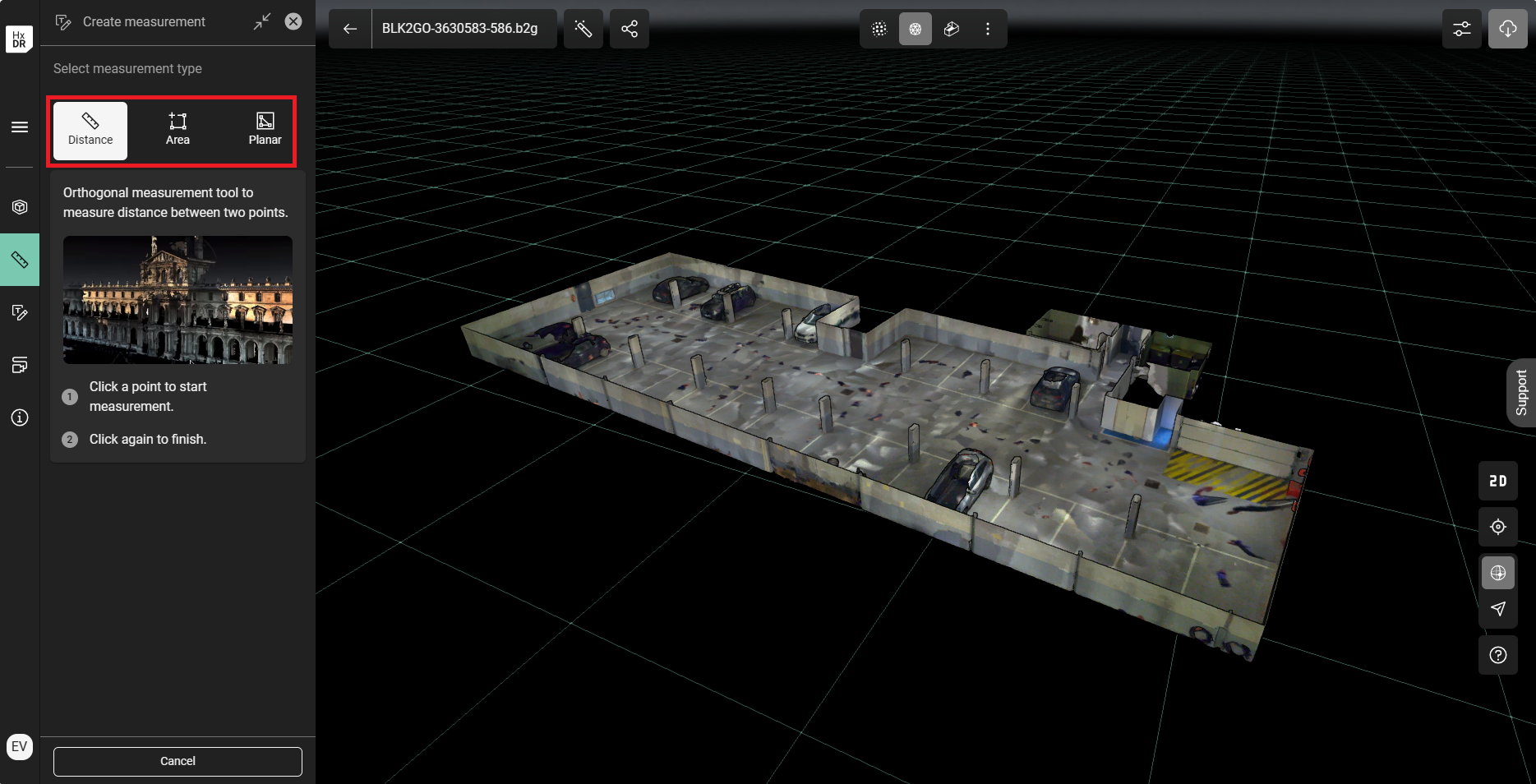Image resolution: width=1536 pixels, height=784 pixels.
Task: Toggle the 2D view mode
Action: [1498, 481]
